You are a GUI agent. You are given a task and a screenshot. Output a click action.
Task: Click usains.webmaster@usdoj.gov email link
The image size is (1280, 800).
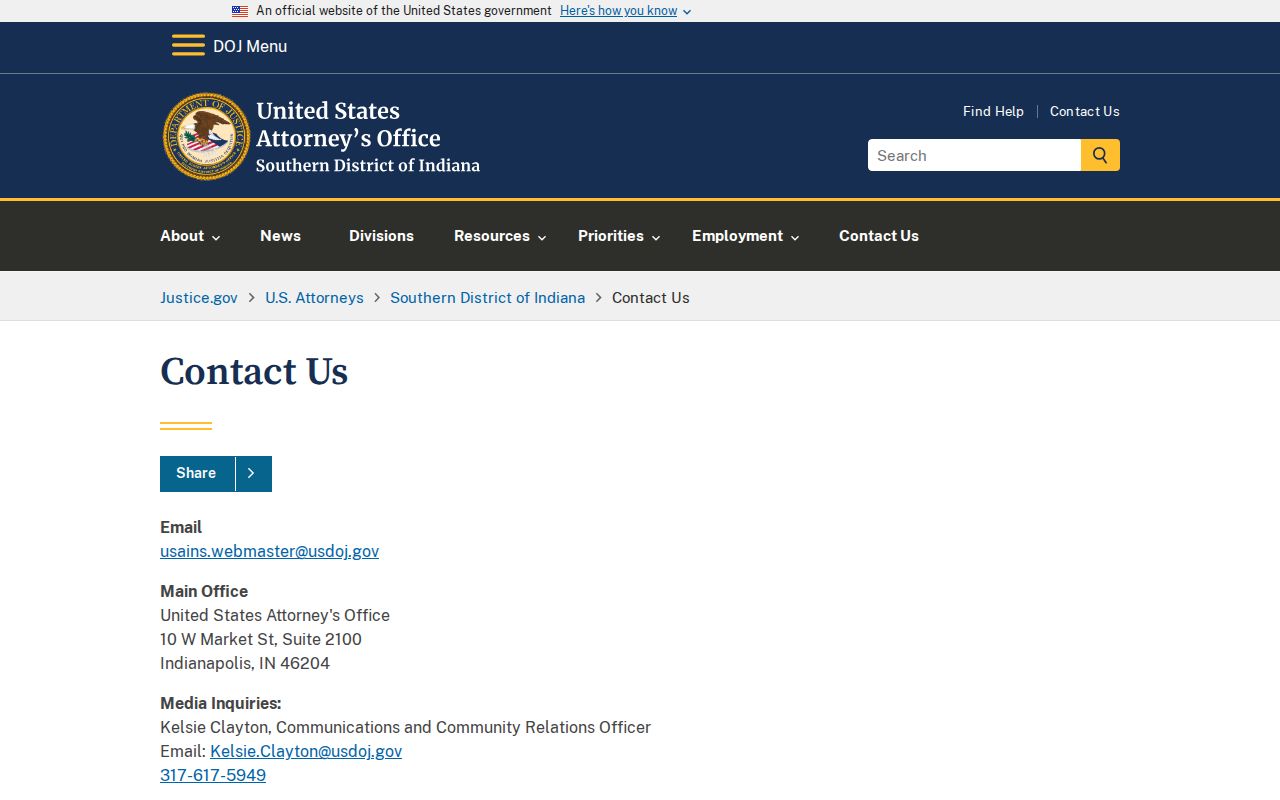coord(269,551)
